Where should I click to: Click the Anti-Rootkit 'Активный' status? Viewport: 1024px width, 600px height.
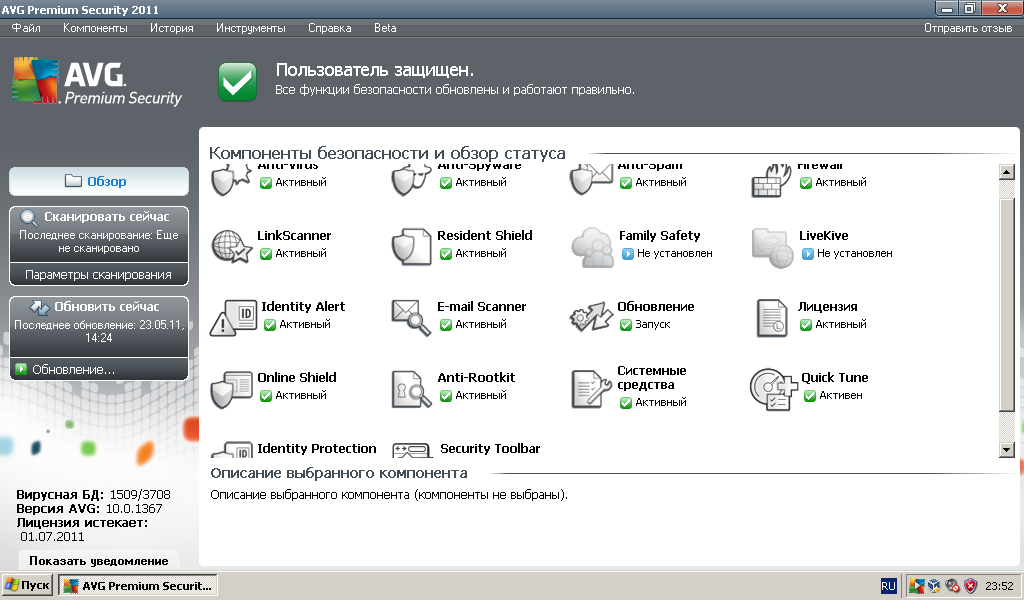click(481, 396)
